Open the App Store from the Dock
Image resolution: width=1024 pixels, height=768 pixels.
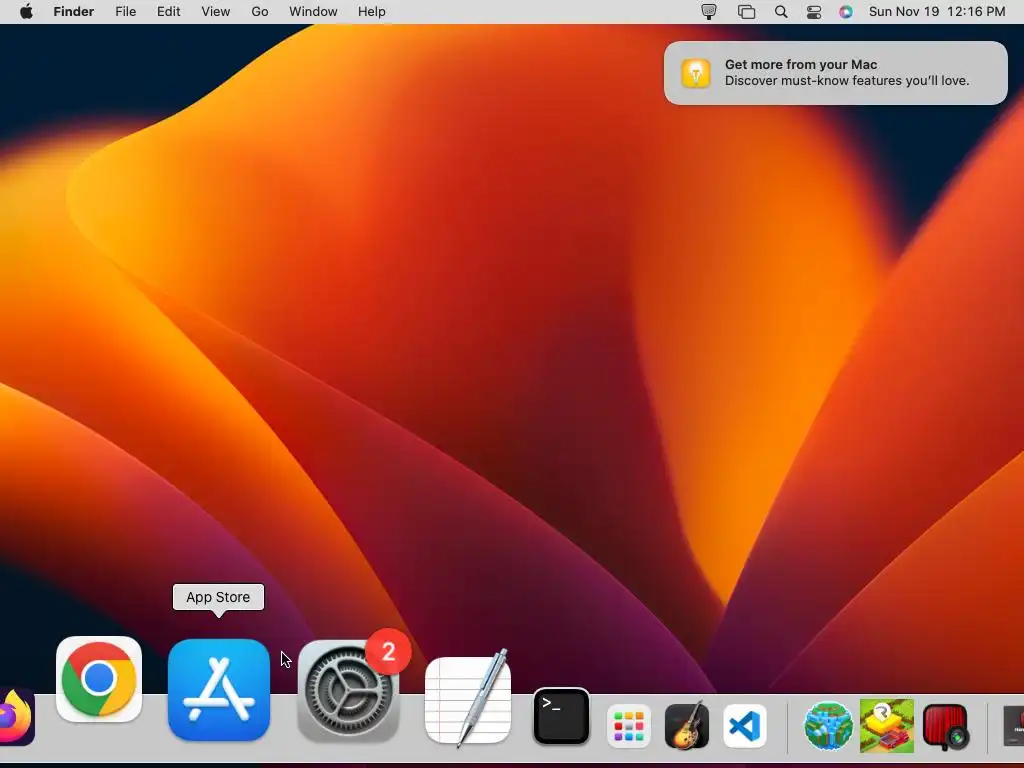click(219, 690)
